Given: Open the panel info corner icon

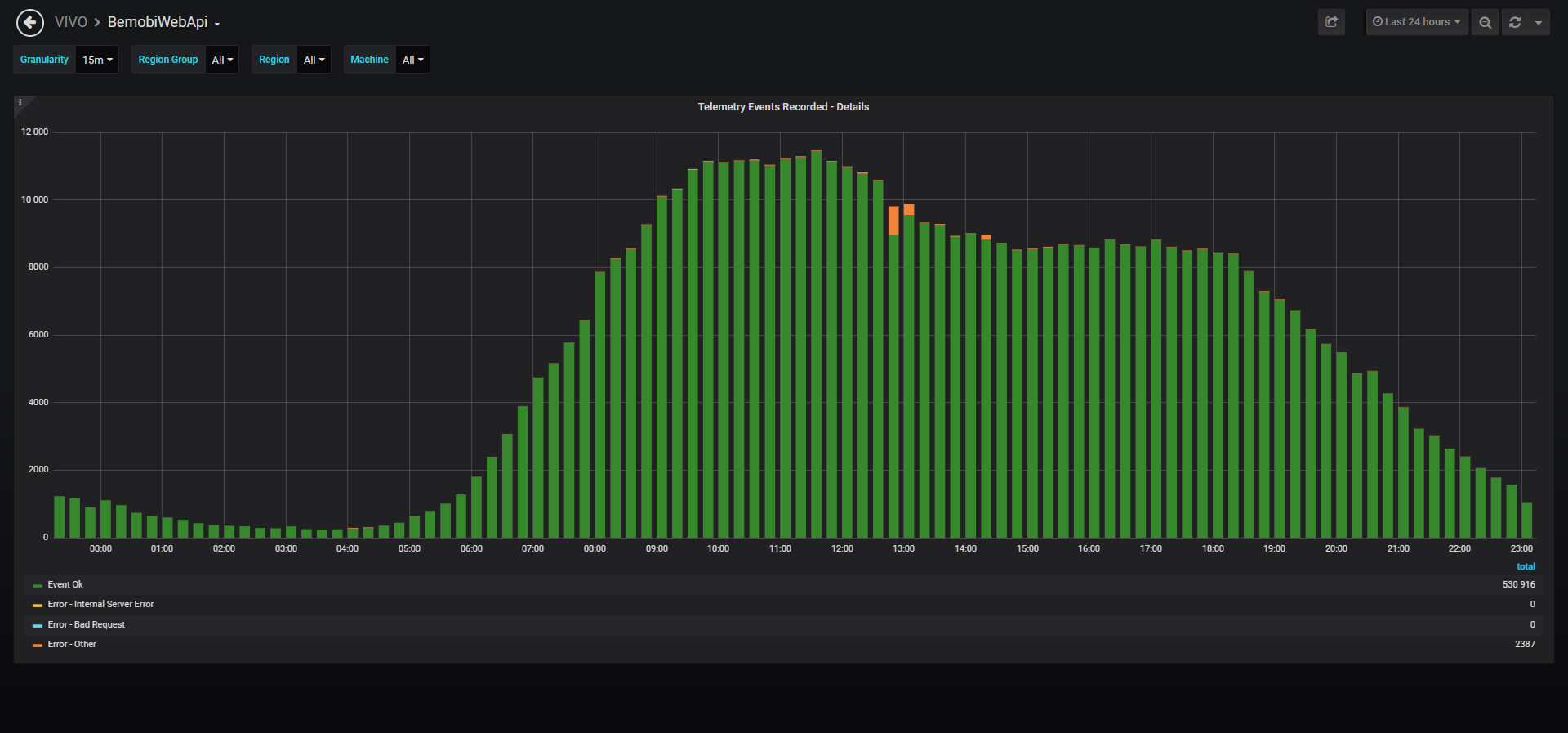Looking at the screenshot, I should 20,103.
